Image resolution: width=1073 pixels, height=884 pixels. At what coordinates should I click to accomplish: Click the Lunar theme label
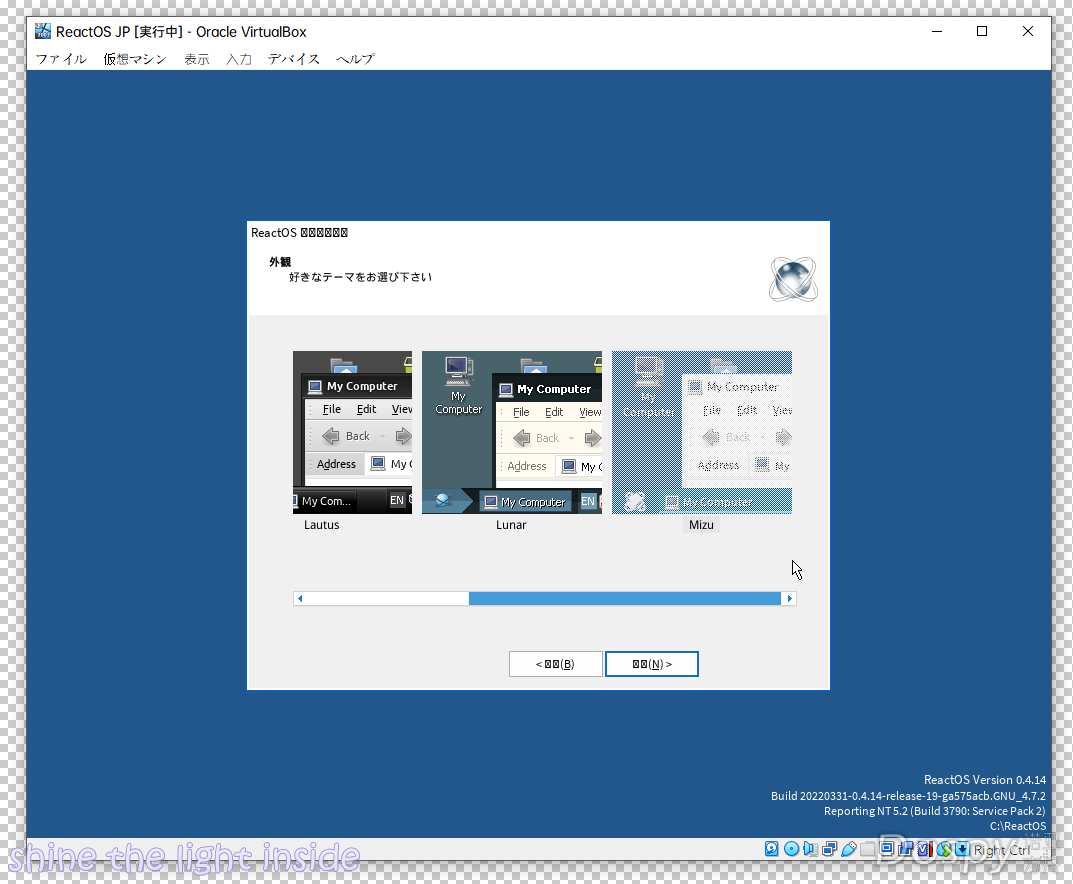pos(511,525)
